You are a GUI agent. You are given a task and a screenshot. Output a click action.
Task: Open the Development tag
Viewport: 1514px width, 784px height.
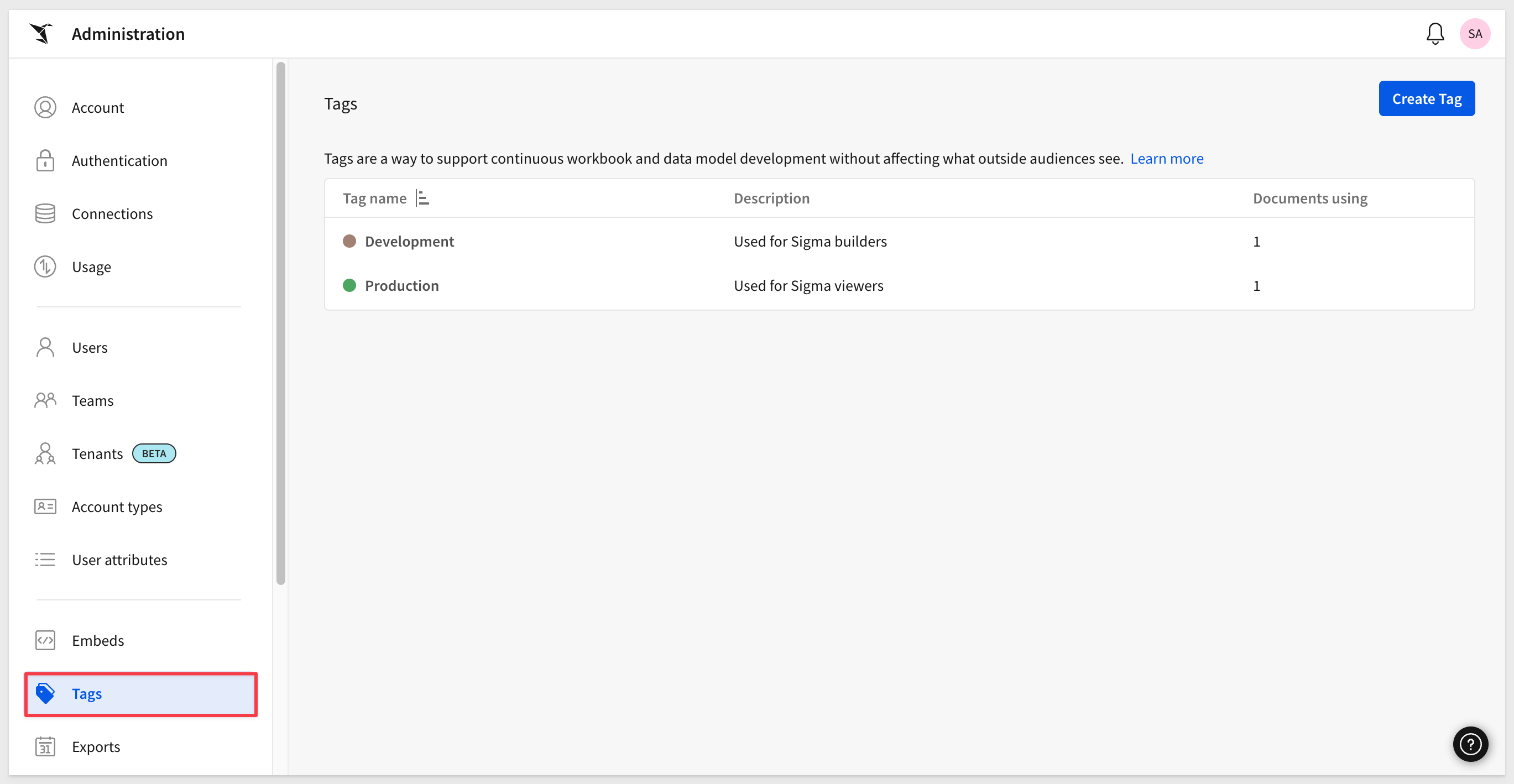[x=409, y=242]
